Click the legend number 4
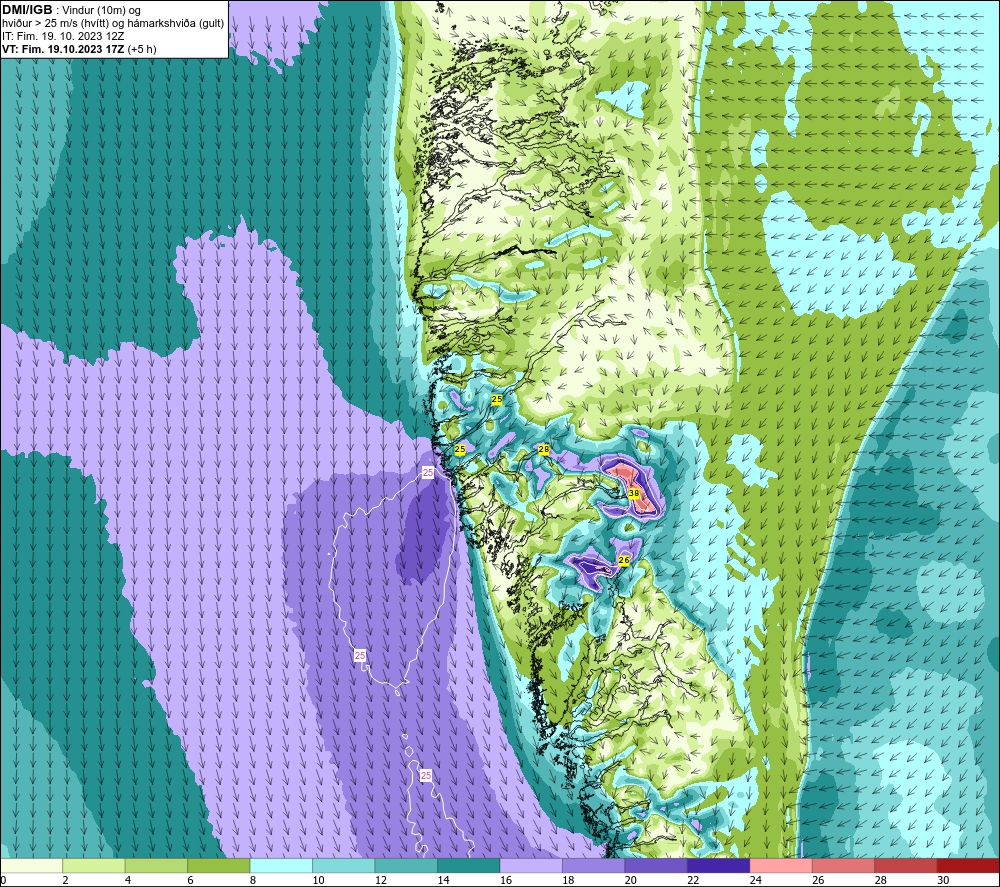The image size is (1000, 887). click(x=128, y=880)
